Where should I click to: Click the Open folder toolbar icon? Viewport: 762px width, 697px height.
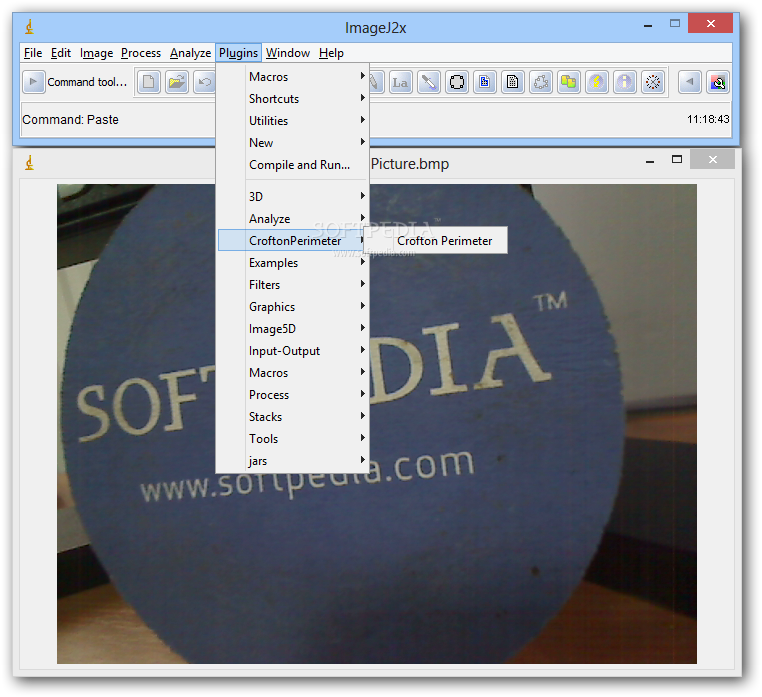(x=177, y=82)
